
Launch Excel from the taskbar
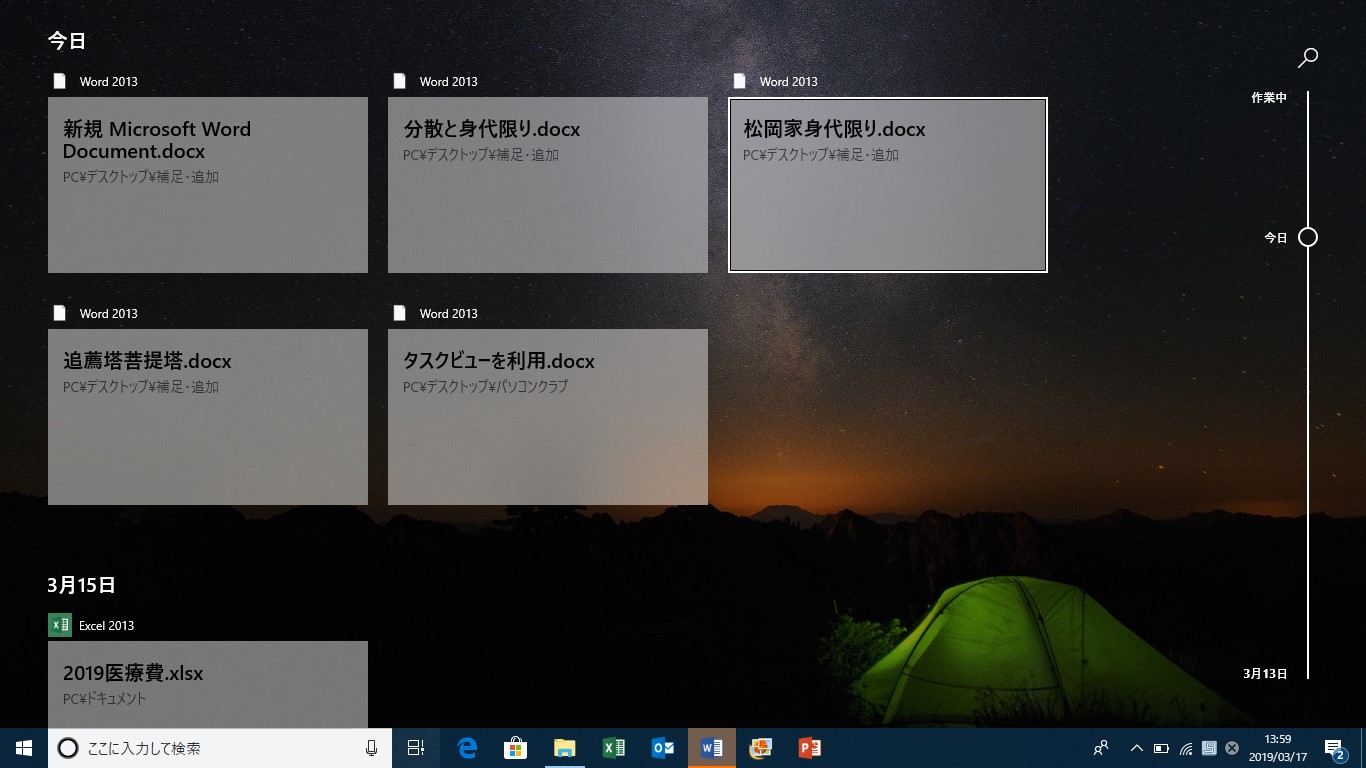pyautogui.click(x=613, y=748)
